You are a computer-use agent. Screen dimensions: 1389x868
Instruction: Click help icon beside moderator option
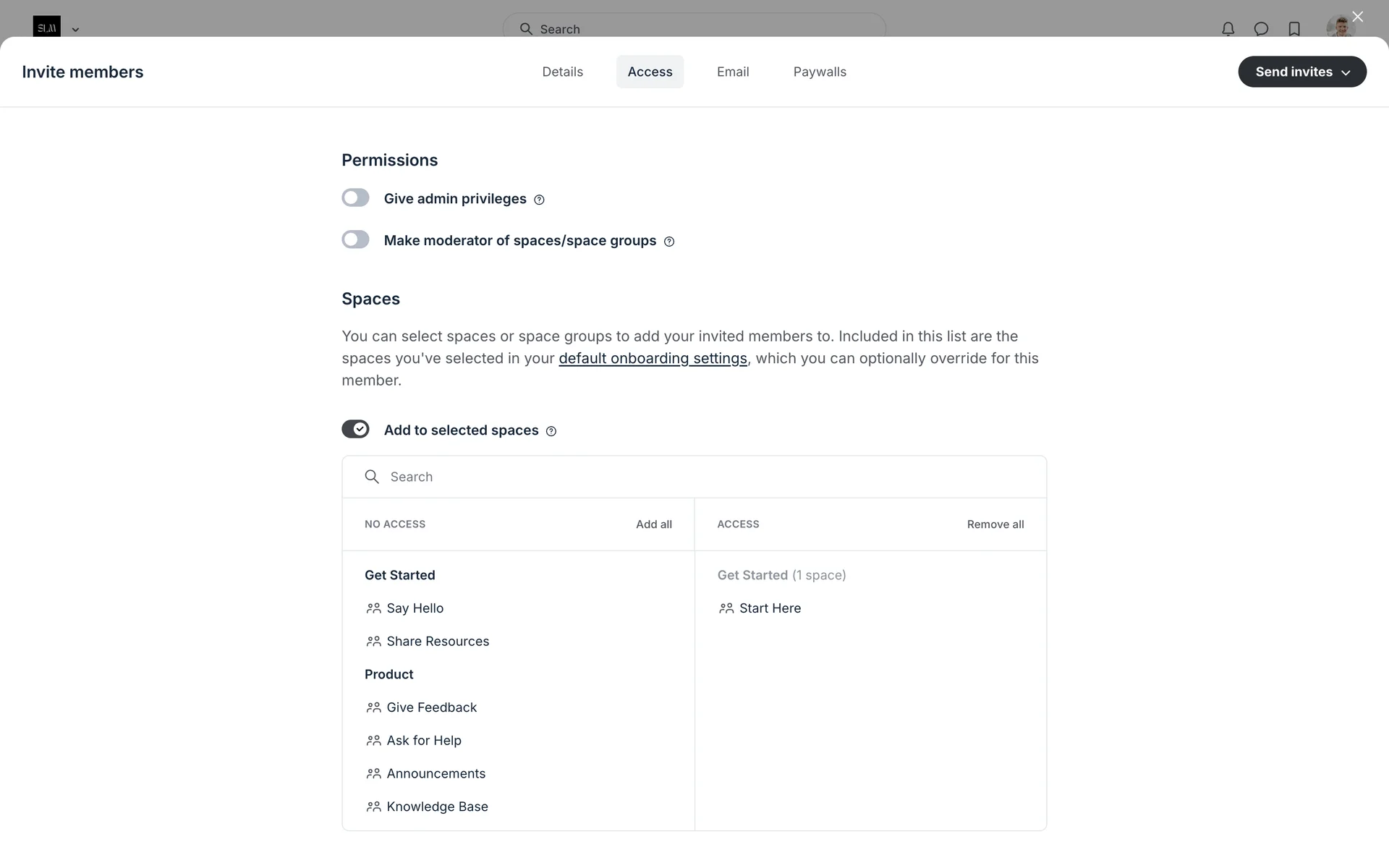(x=669, y=242)
